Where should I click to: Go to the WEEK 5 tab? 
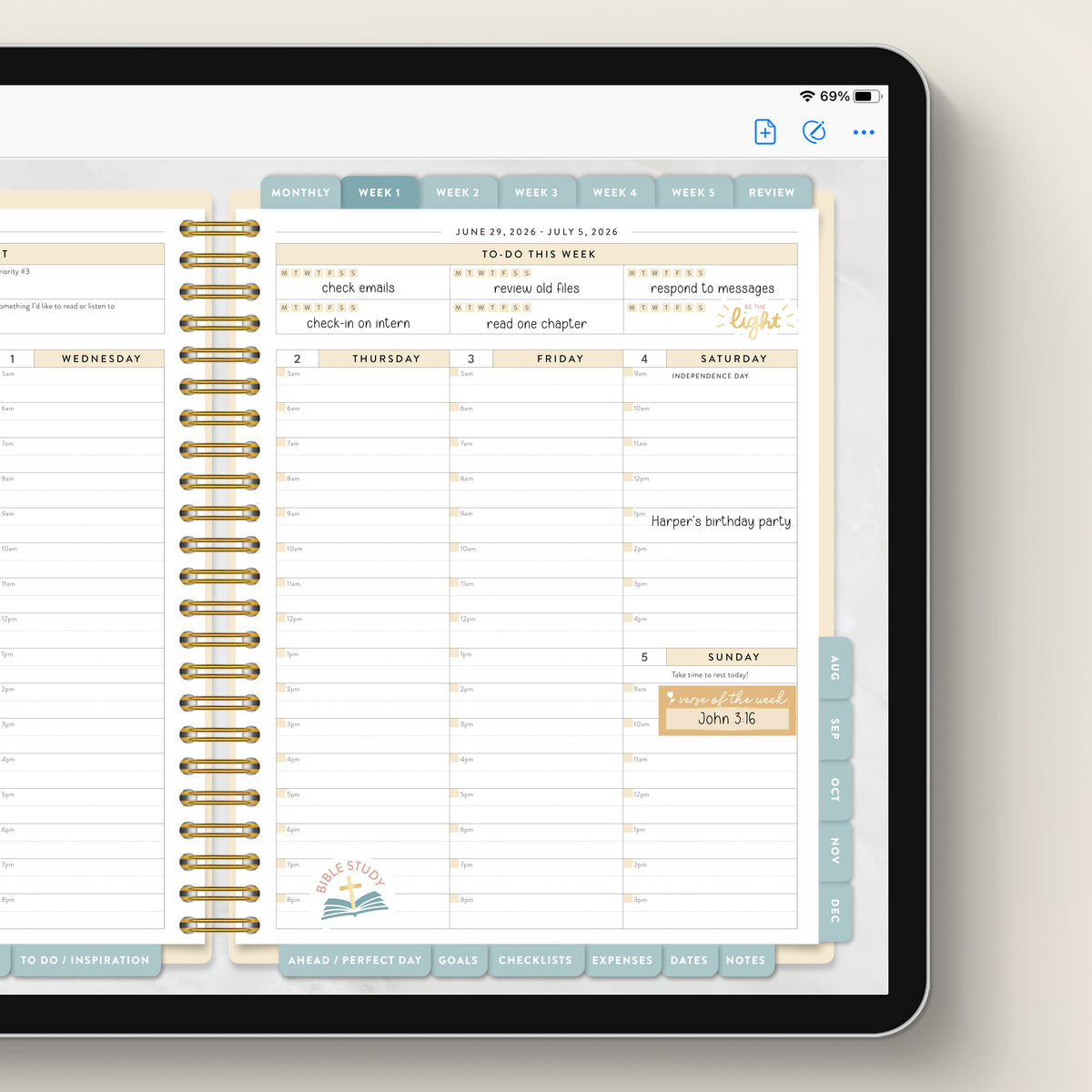(693, 192)
